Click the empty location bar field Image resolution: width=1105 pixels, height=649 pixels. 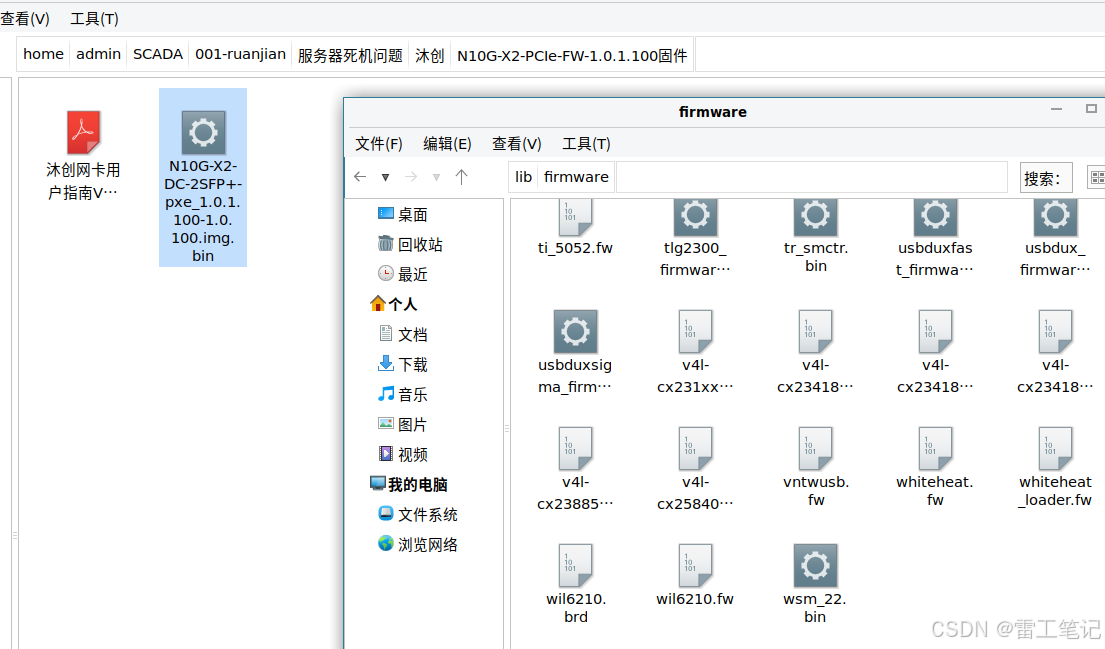812,177
